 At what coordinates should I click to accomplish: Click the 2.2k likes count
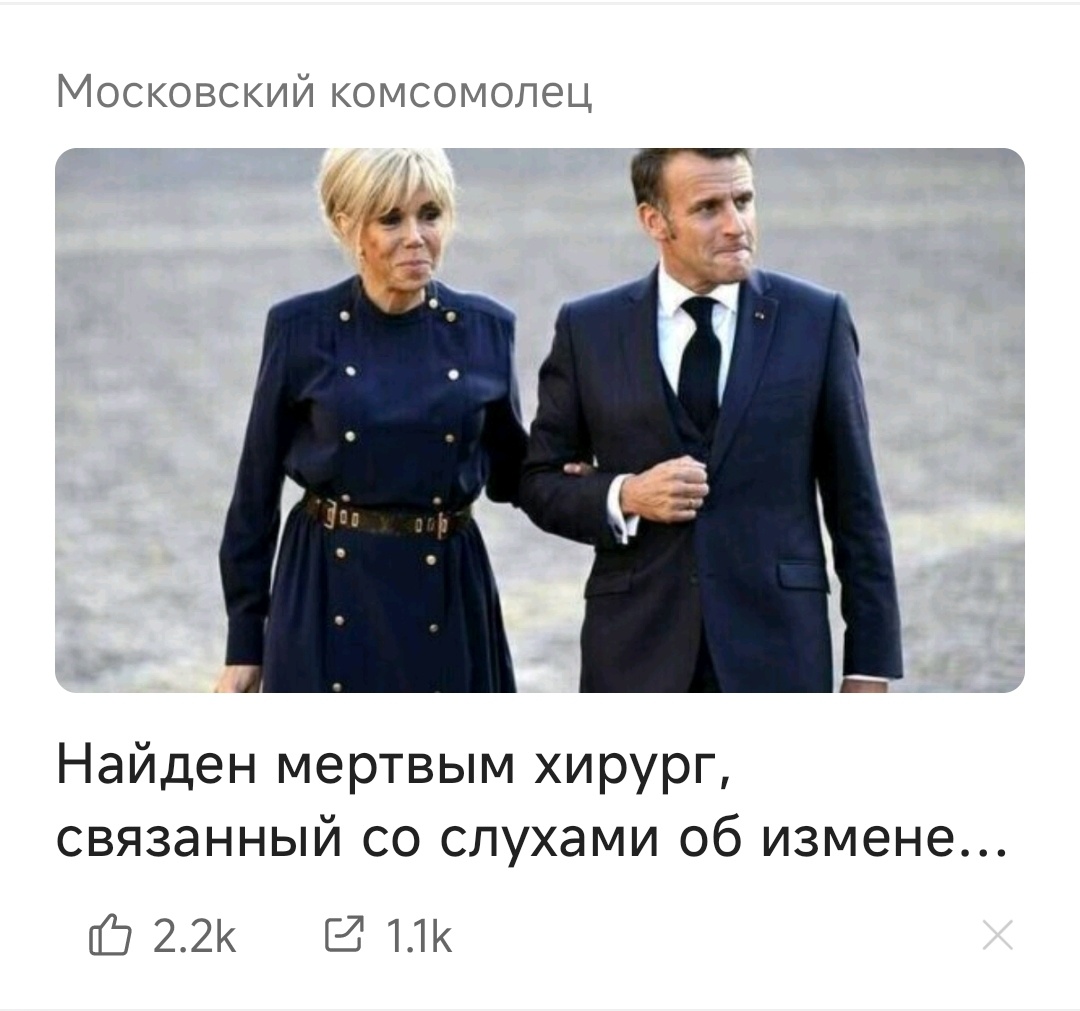(x=194, y=936)
